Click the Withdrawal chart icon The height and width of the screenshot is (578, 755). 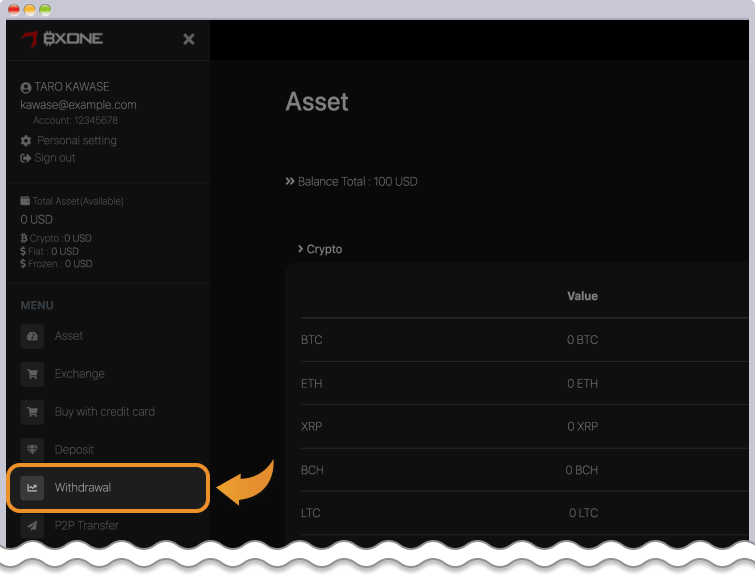pyautogui.click(x=32, y=488)
